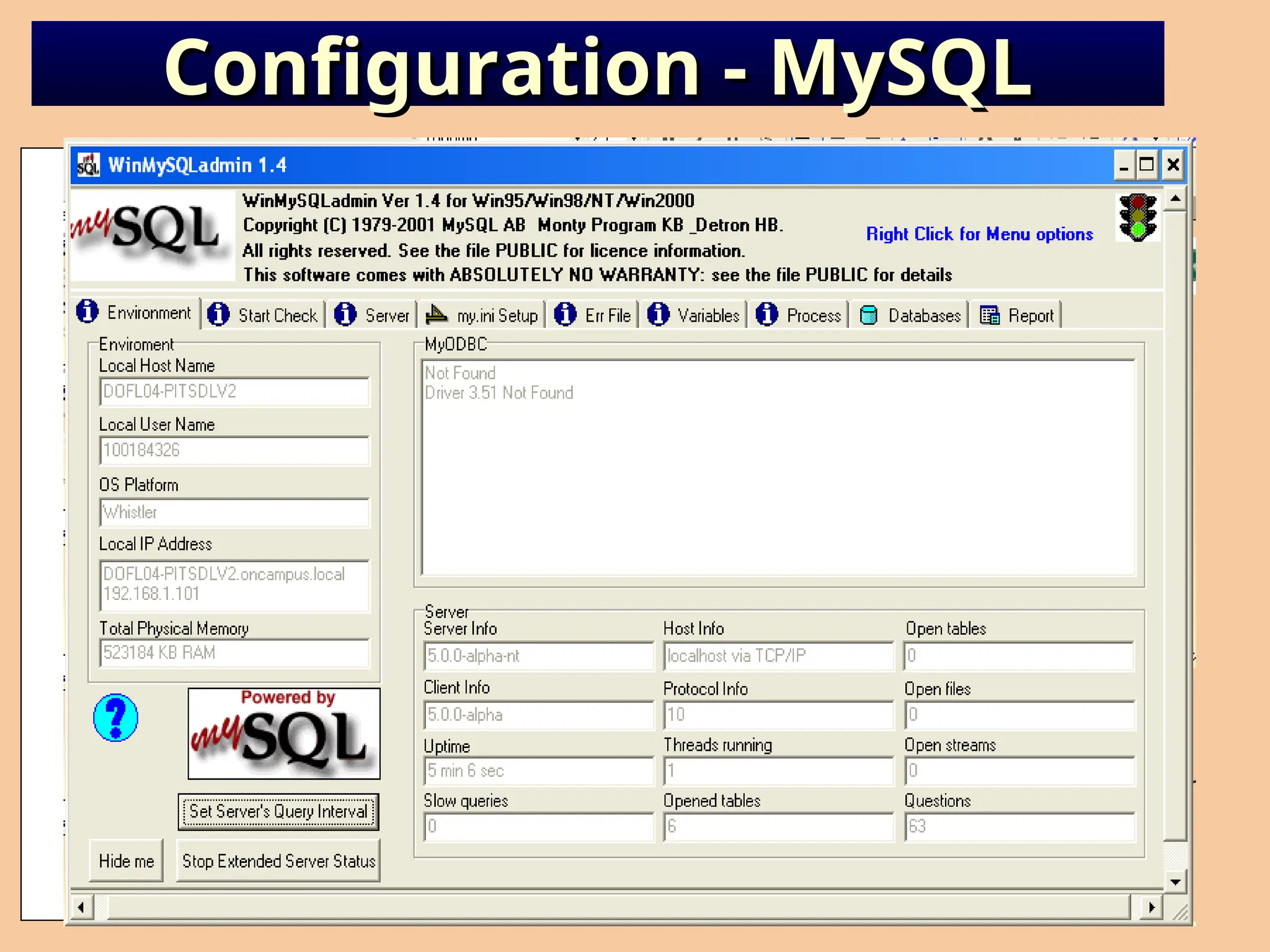Image resolution: width=1270 pixels, height=952 pixels.
Task: Click the Questions field showing 63
Action: tap(1019, 826)
